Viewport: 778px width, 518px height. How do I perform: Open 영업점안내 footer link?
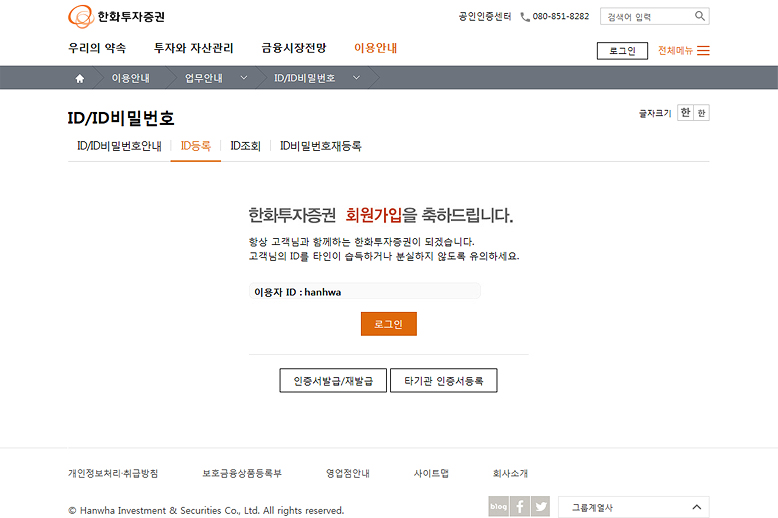coord(348,473)
